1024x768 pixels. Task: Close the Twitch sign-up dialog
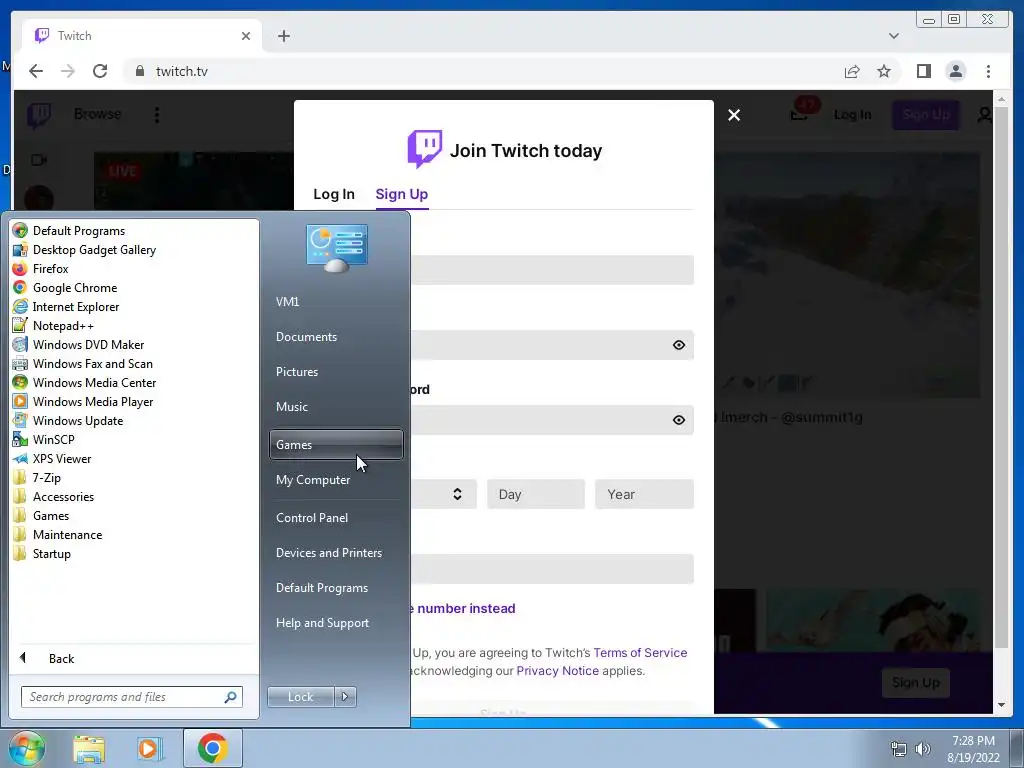(734, 115)
